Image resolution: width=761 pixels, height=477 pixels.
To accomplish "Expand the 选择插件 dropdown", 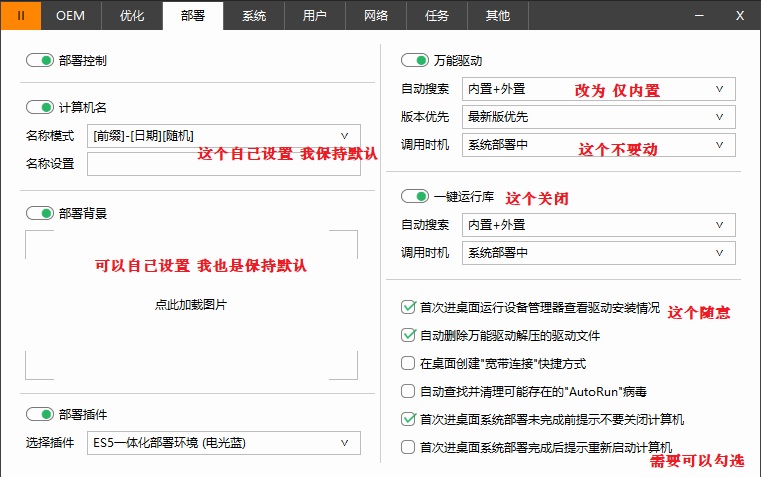I will [223, 441].
